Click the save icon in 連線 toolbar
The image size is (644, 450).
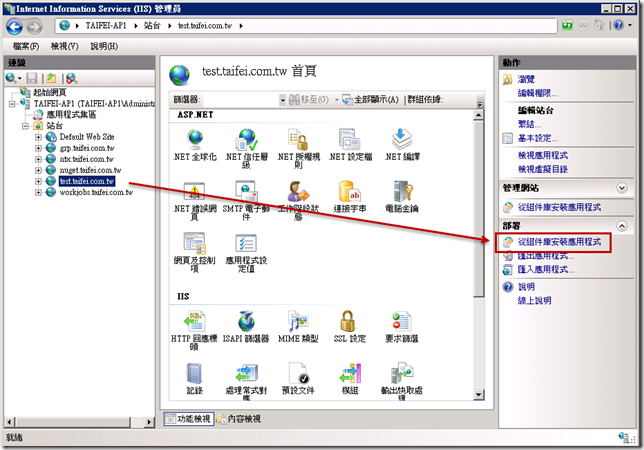click(x=32, y=78)
